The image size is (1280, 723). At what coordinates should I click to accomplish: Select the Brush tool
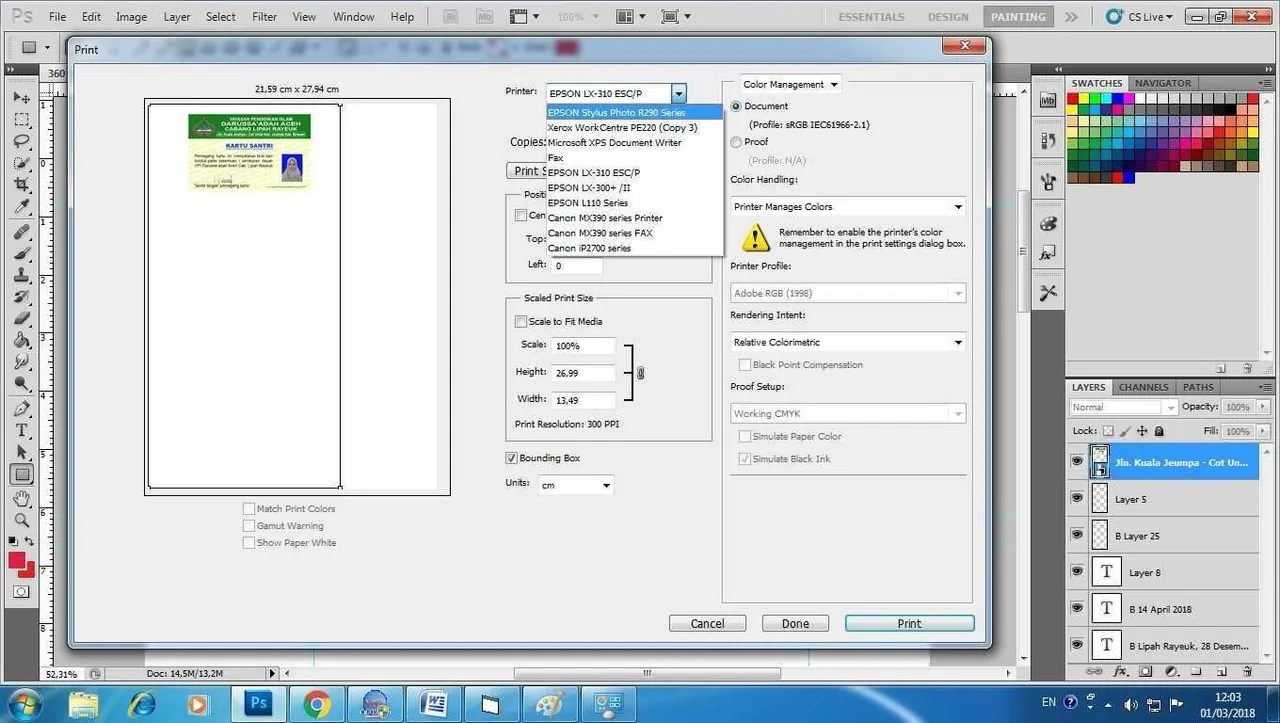tap(21, 254)
